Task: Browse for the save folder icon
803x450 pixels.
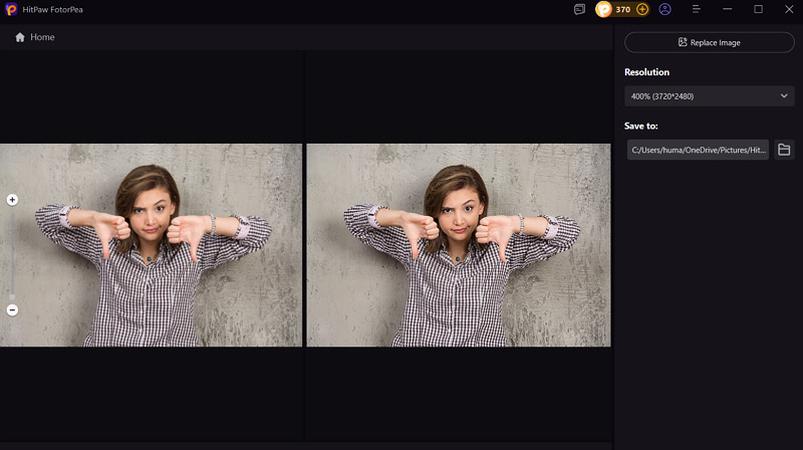Action: coord(784,149)
